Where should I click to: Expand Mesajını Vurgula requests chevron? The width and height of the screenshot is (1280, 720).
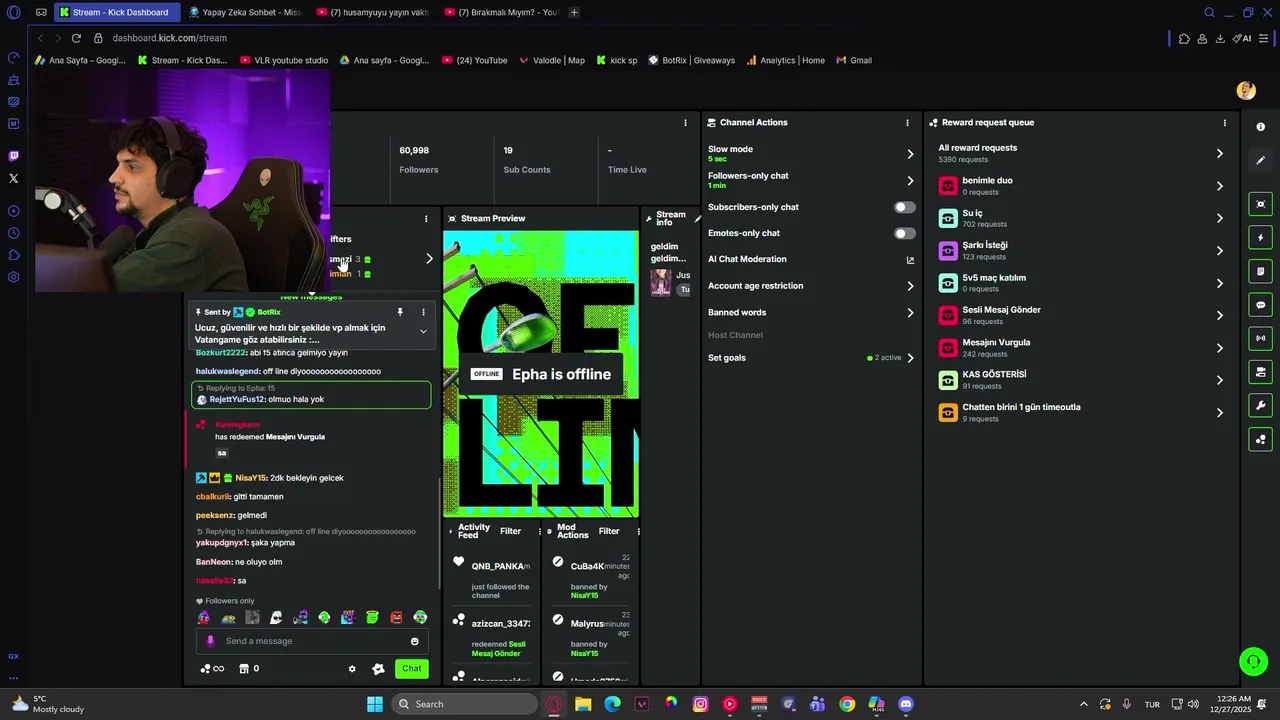coord(1219,348)
